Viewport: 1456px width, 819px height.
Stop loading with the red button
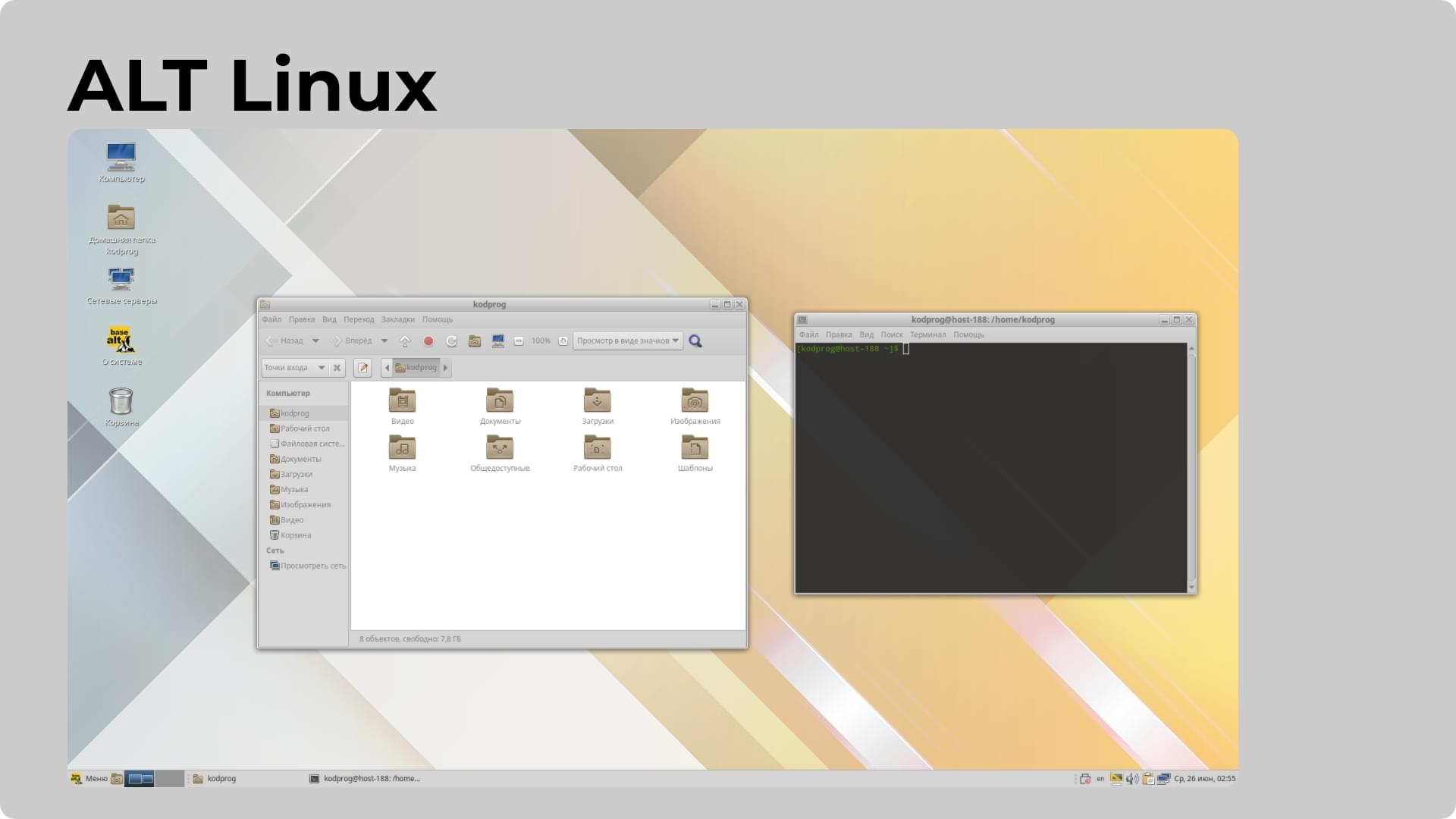(x=428, y=341)
